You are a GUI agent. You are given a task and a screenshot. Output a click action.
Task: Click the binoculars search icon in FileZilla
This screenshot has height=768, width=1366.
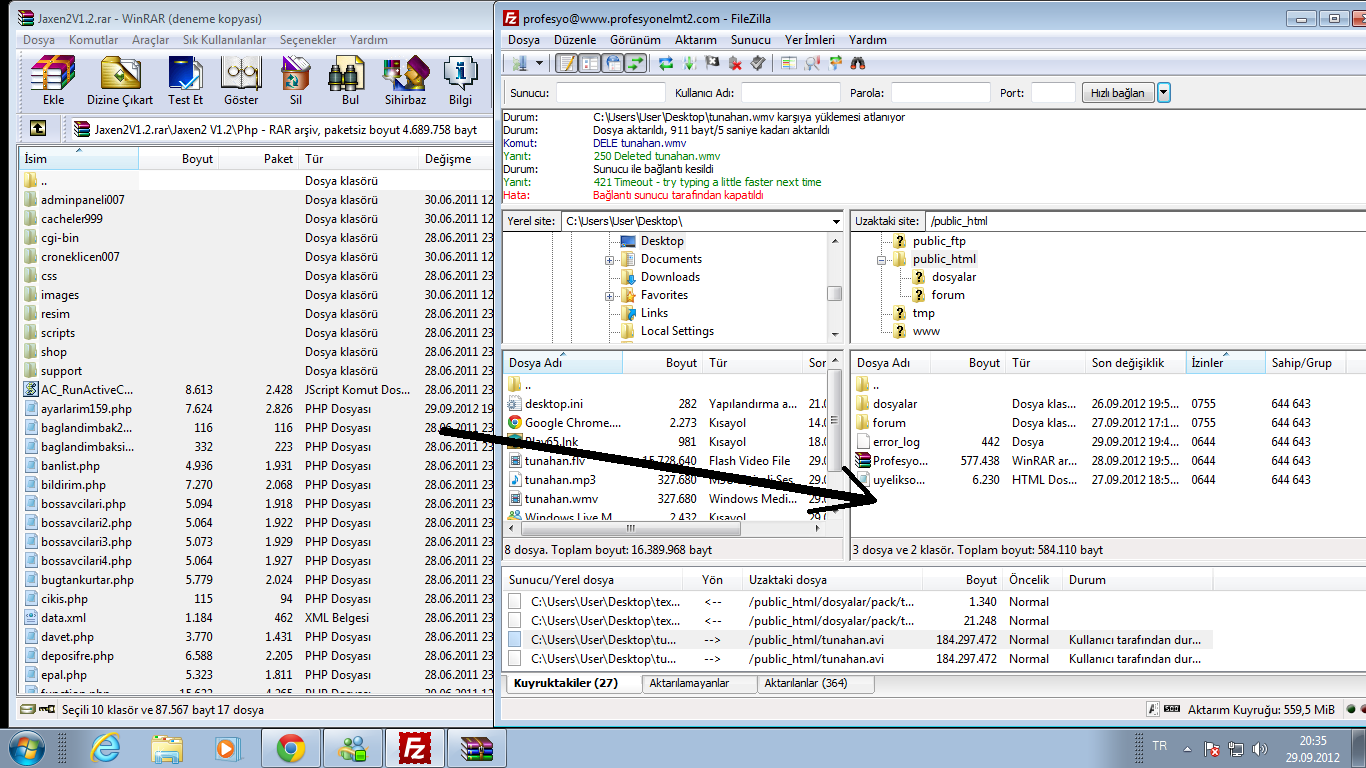[858, 63]
